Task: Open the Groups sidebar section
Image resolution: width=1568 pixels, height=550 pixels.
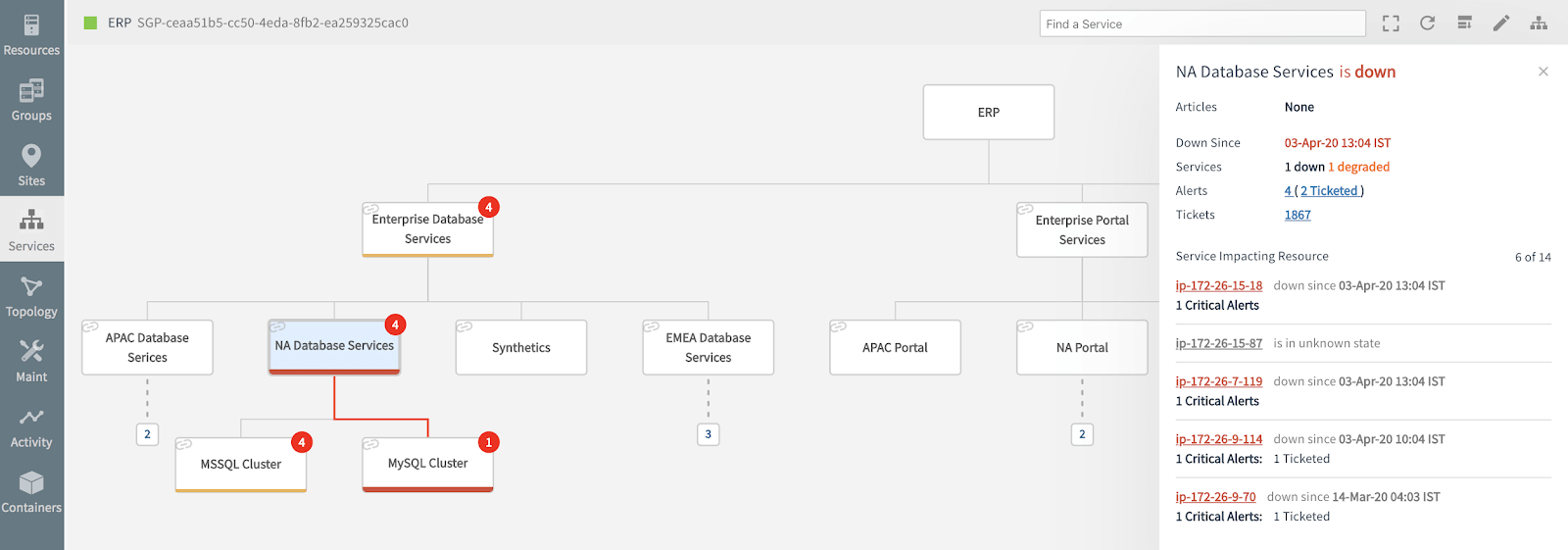Action: 31,100
